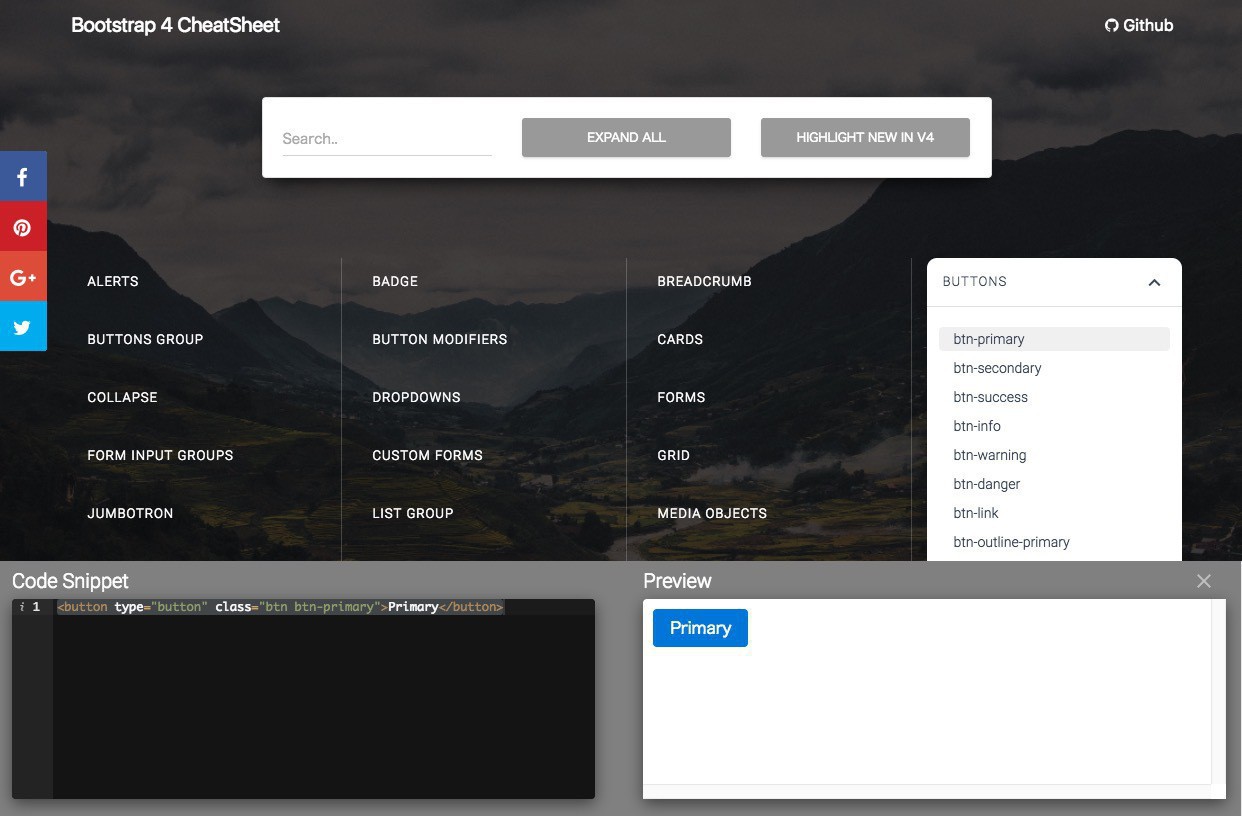
Task: Click Highlight New in V4 button
Action: click(865, 137)
